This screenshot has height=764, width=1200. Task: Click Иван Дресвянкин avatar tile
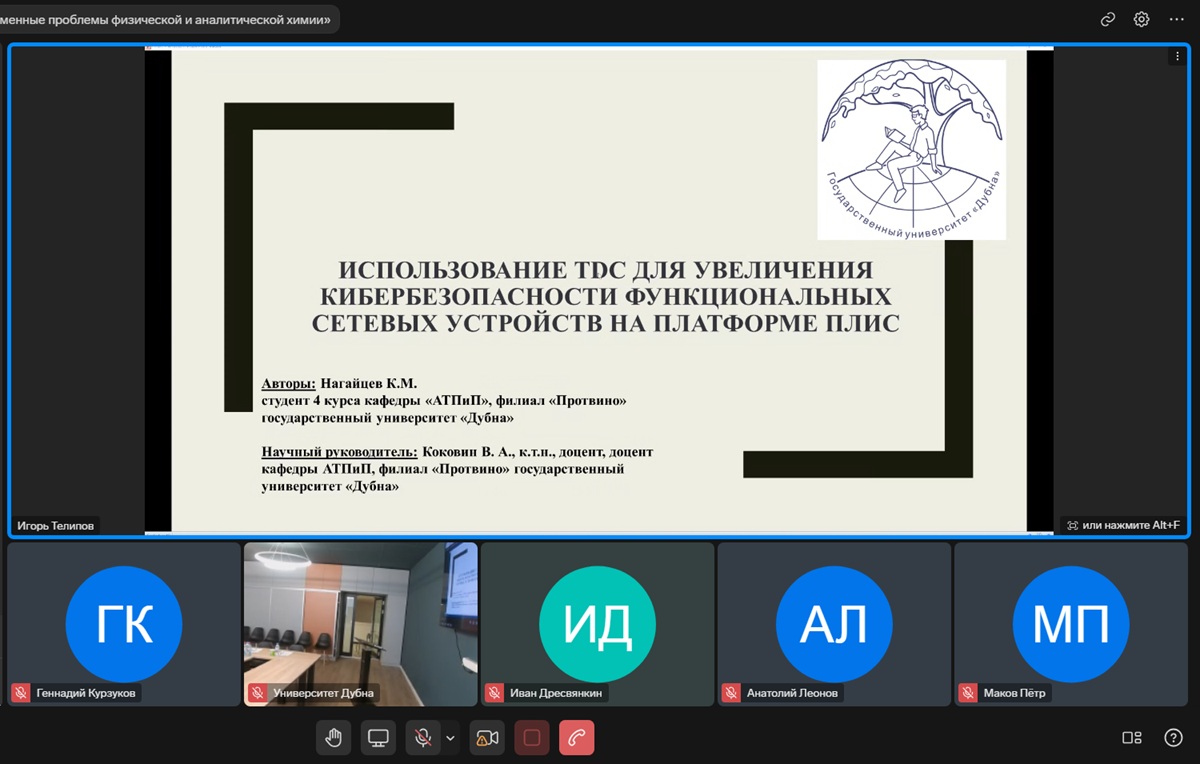pos(597,624)
